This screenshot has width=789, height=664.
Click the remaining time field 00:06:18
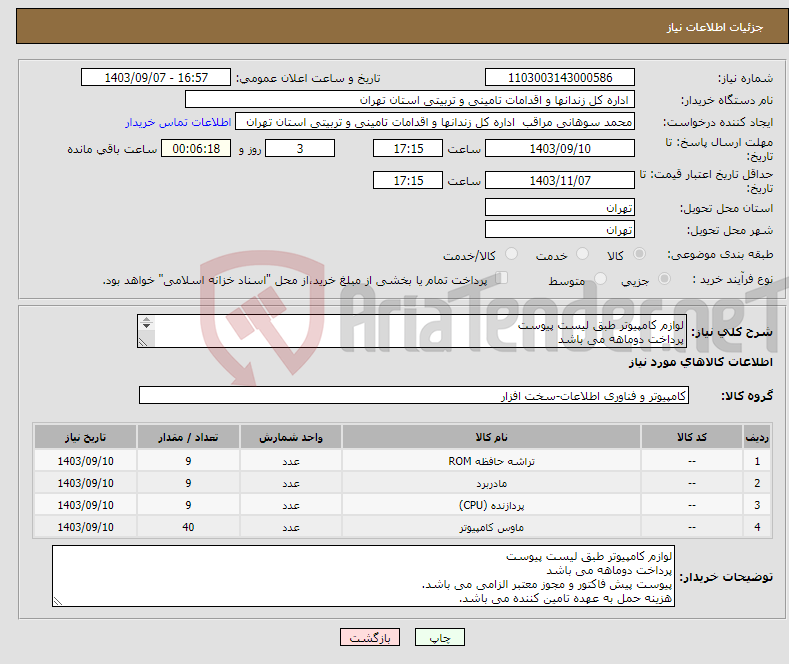pyautogui.click(x=196, y=148)
